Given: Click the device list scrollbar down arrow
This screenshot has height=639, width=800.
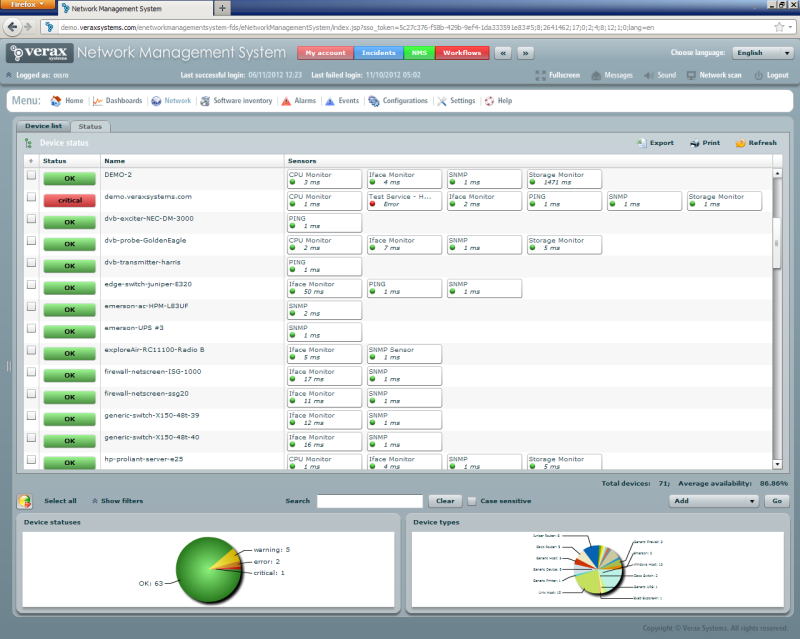Looking at the screenshot, I should point(777,464).
